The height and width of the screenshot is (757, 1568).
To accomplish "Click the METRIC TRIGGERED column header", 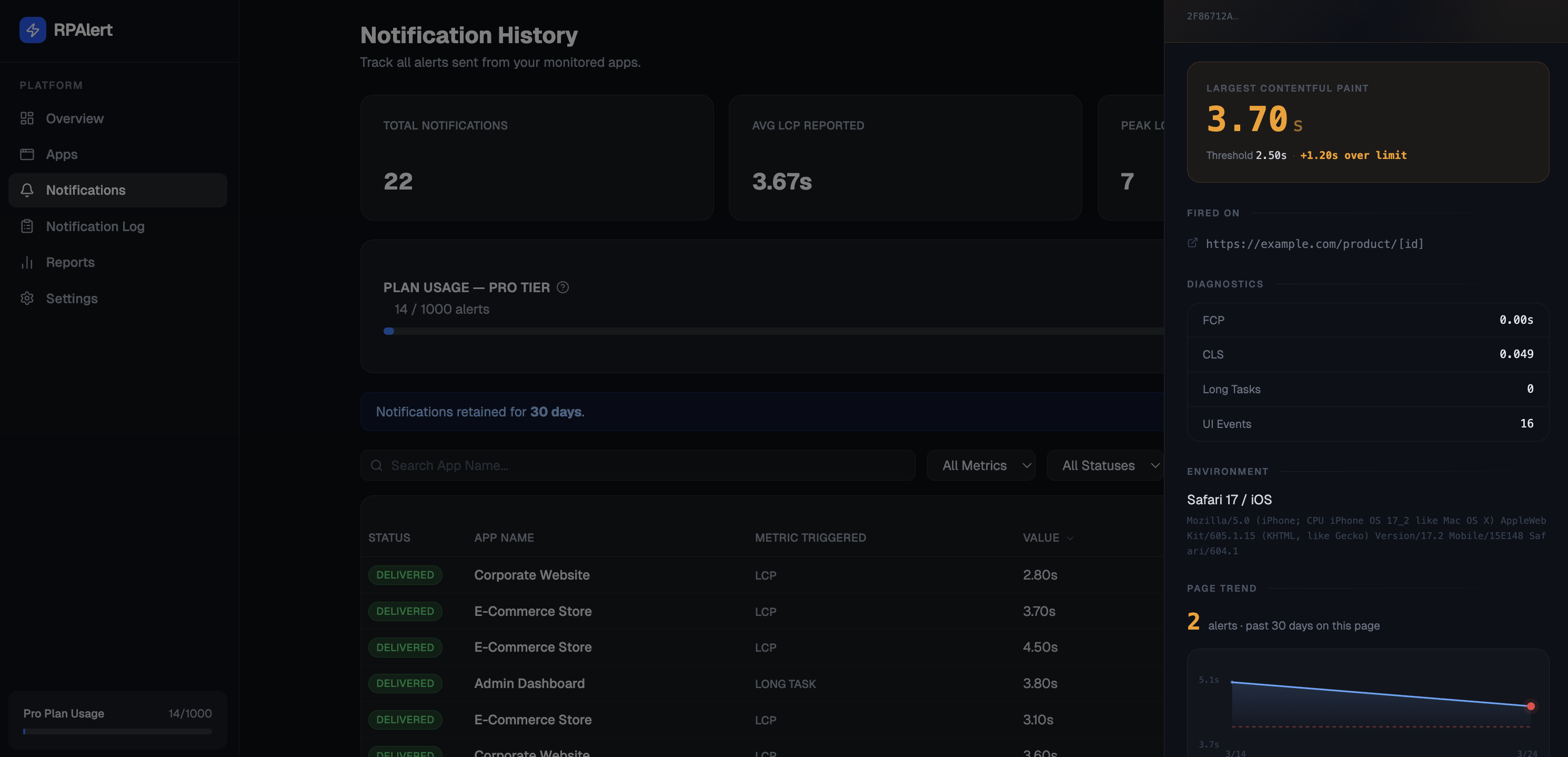I will coord(810,538).
